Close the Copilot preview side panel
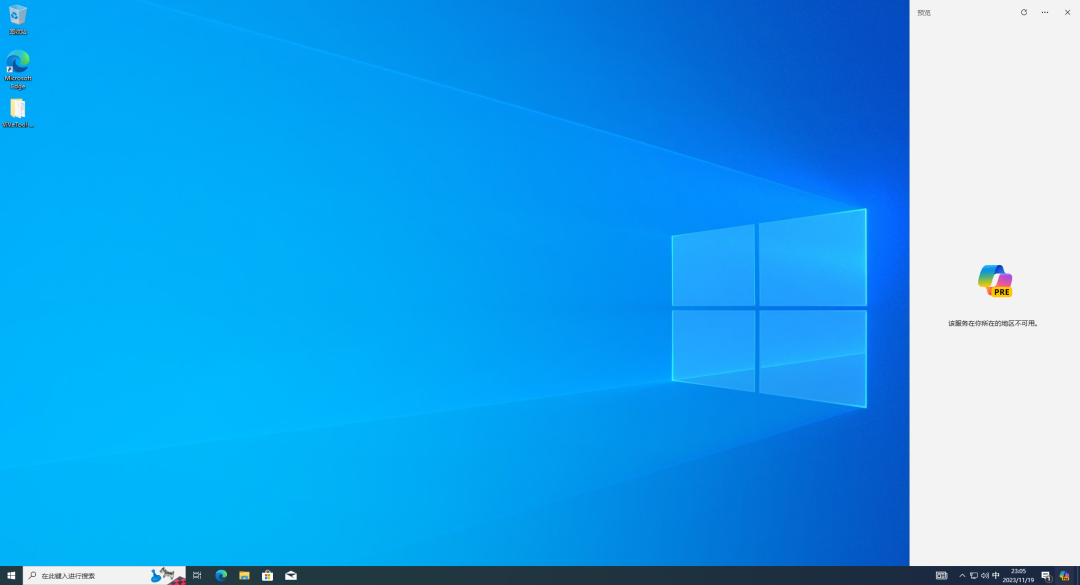The height and width of the screenshot is (585, 1080). tap(1068, 12)
